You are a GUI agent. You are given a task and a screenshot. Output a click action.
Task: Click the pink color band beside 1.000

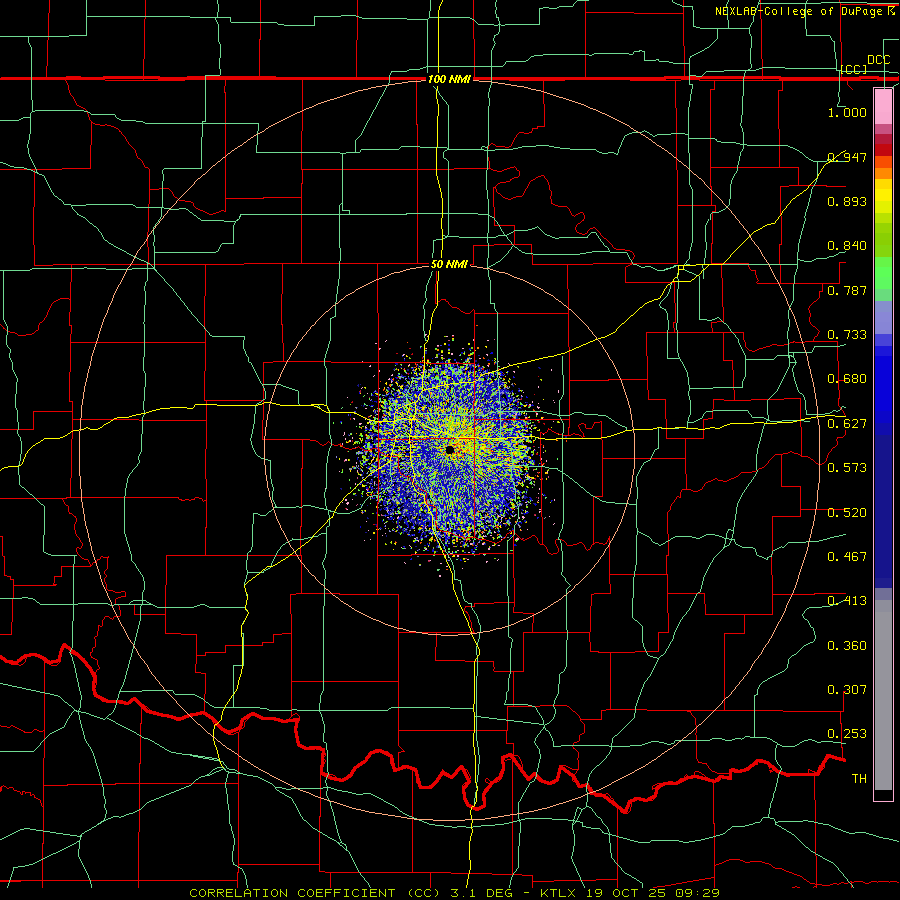[883, 107]
